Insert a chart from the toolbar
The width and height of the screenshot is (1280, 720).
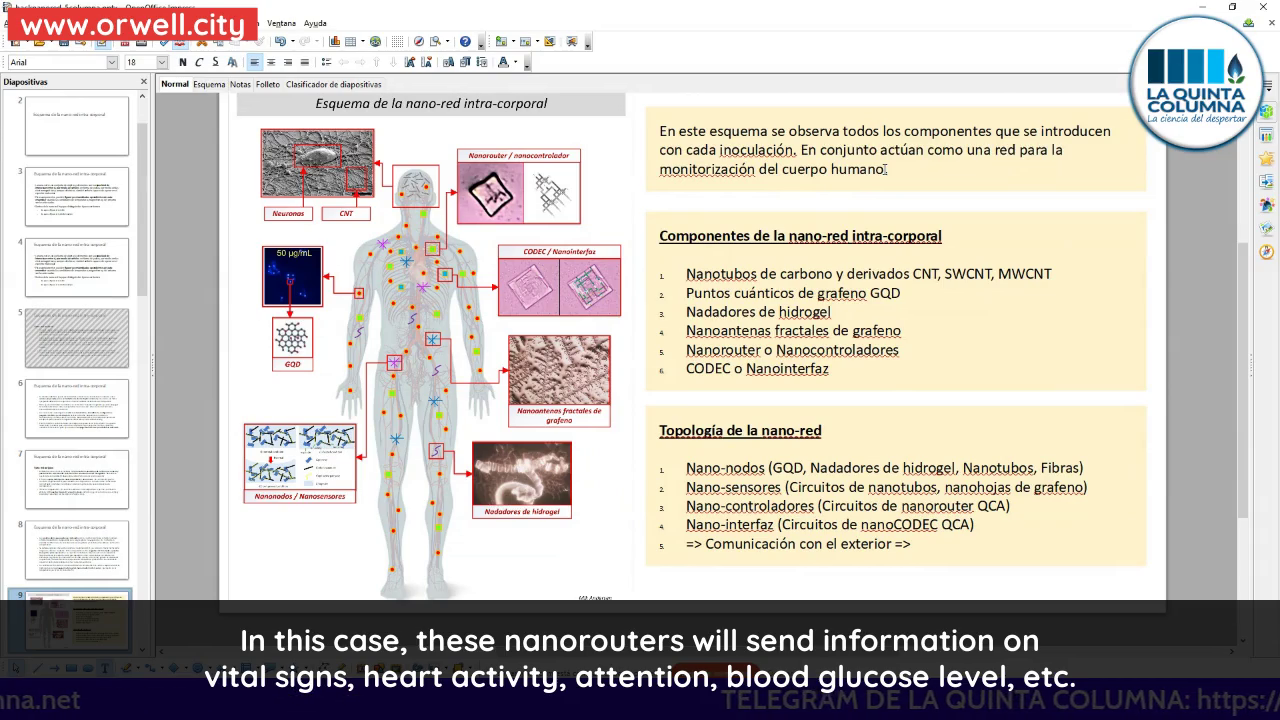[335, 42]
